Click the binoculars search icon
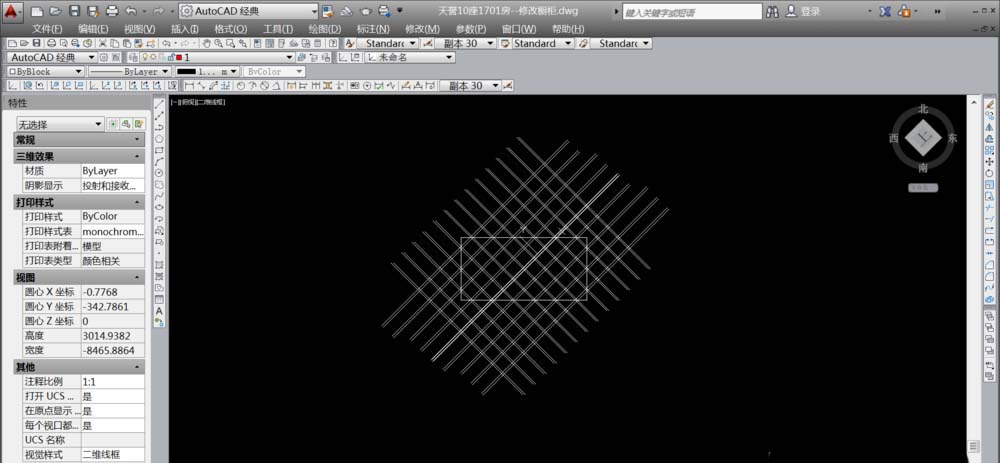The height and width of the screenshot is (463, 1000). 772,11
